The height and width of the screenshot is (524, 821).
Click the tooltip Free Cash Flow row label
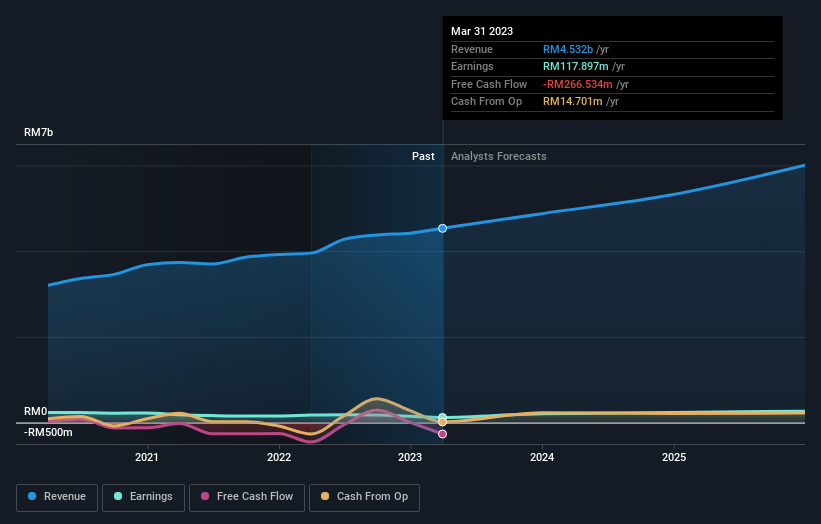(x=489, y=84)
